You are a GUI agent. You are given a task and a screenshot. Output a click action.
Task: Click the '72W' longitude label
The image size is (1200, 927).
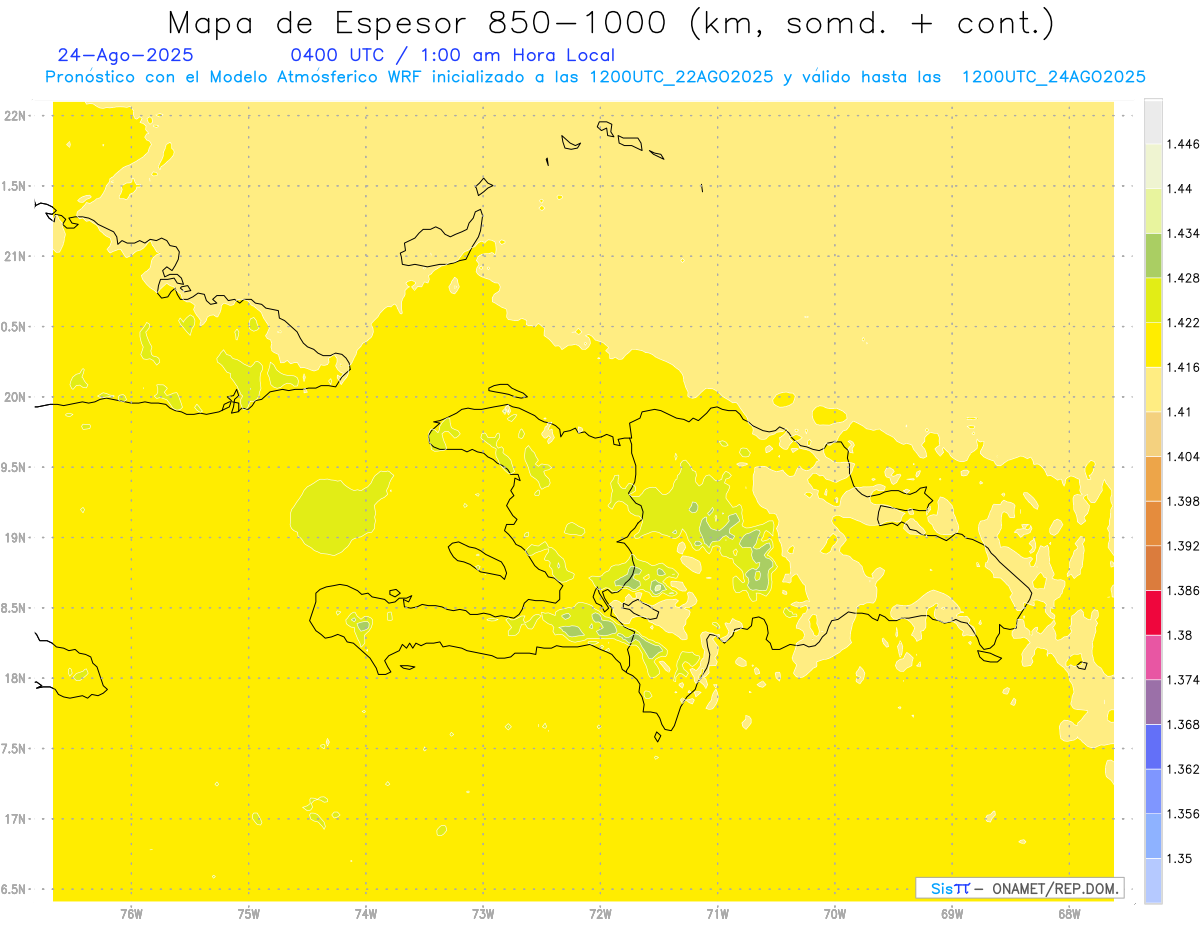tap(600, 913)
